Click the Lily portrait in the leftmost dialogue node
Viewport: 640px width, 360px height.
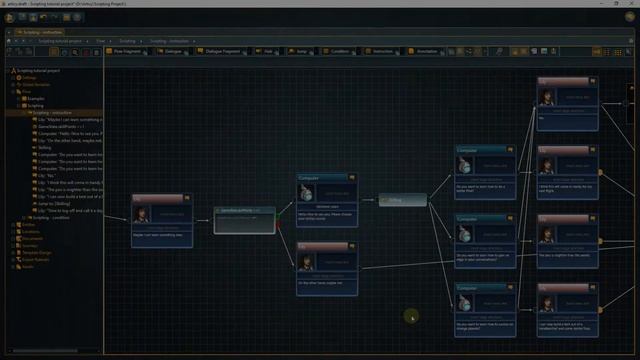click(x=141, y=214)
